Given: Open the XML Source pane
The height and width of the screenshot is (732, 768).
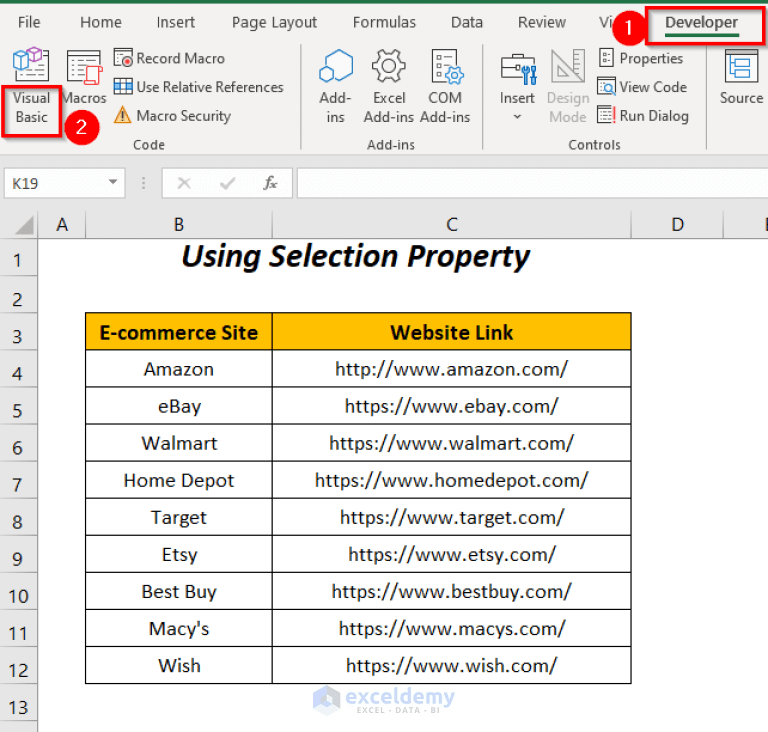Looking at the screenshot, I should point(741,77).
